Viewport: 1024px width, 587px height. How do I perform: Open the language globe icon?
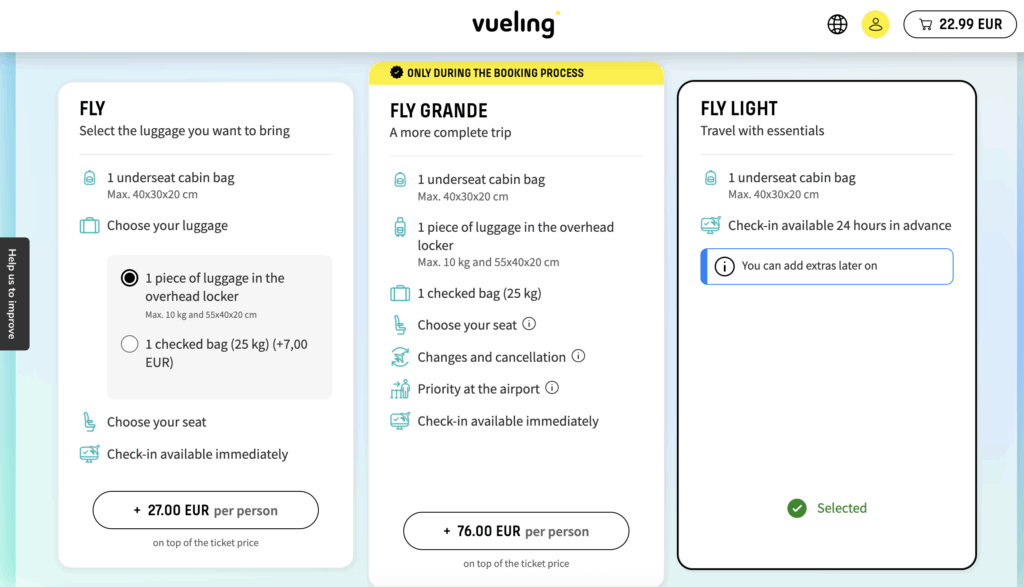coord(837,25)
